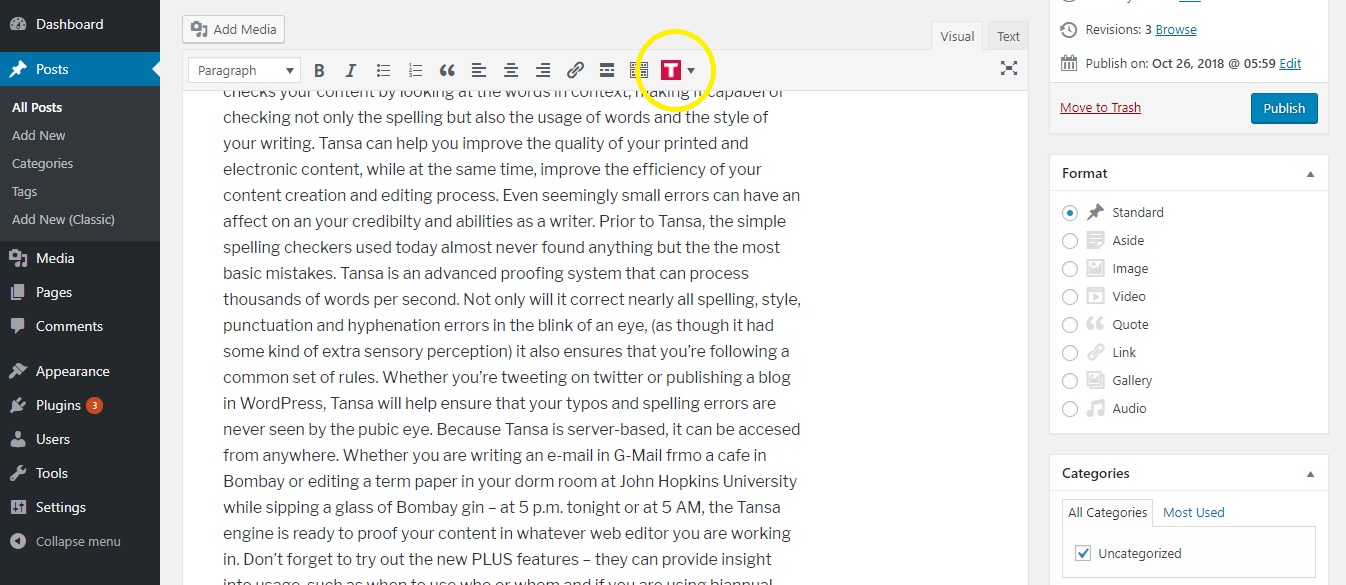Image resolution: width=1346 pixels, height=585 pixels.
Task: Click the Plugins update count badge
Action: 94,405
